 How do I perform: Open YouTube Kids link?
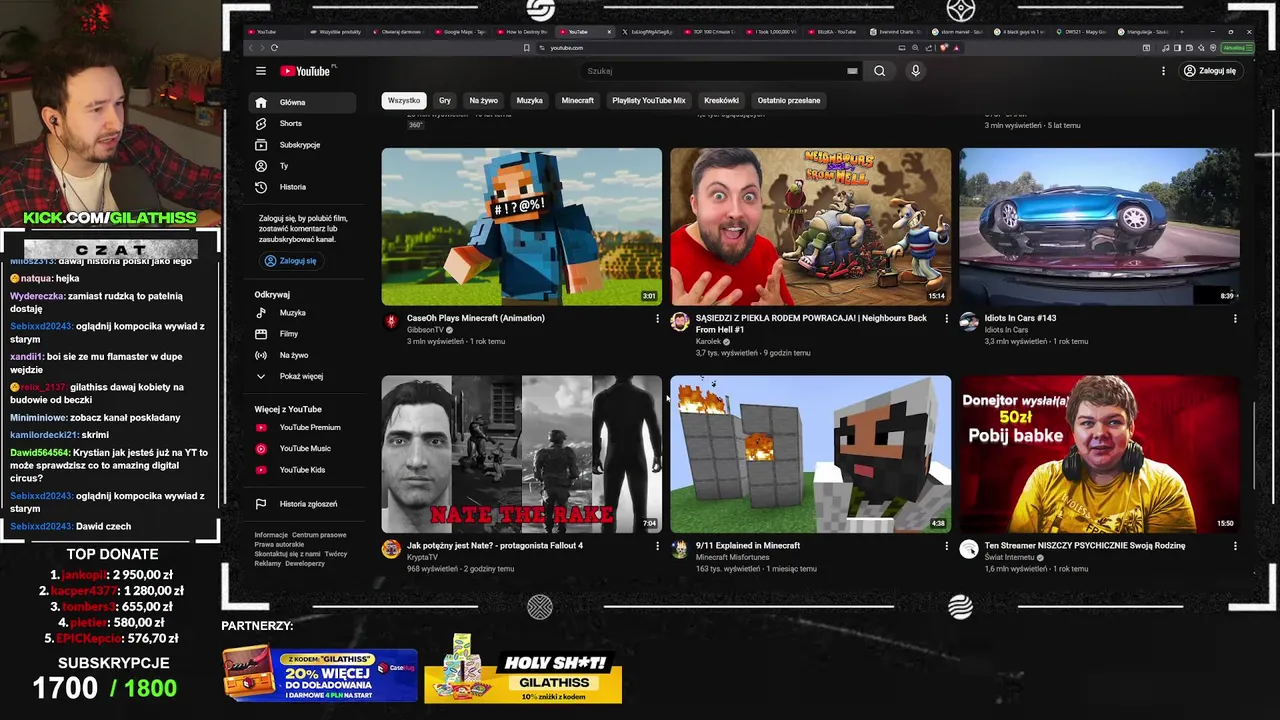(302, 470)
